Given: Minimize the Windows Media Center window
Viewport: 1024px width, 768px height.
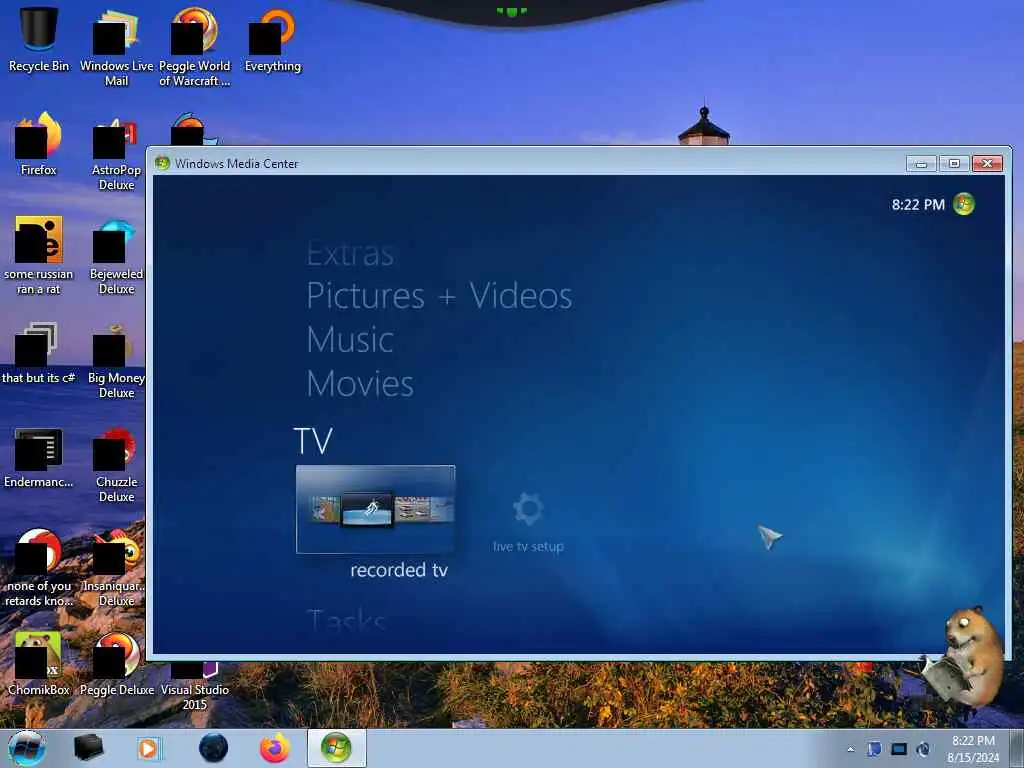Looking at the screenshot, I should (921, 163).
